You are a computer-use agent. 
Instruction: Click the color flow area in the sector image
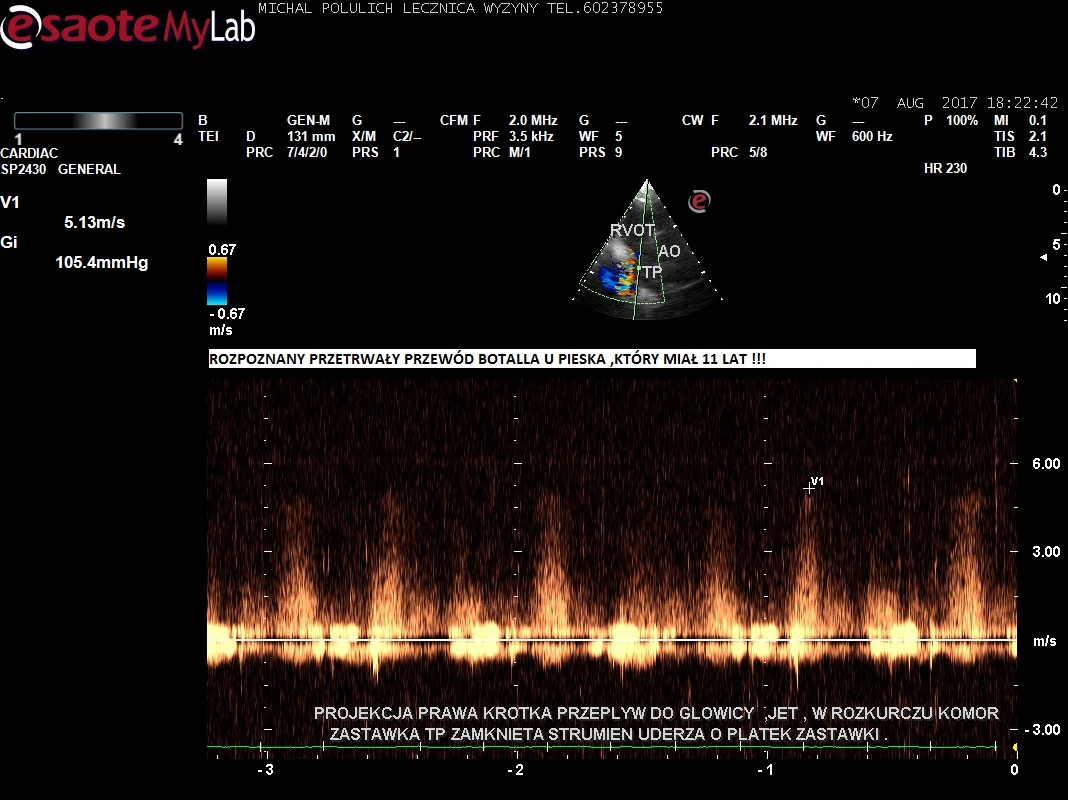tap(618, 278)
